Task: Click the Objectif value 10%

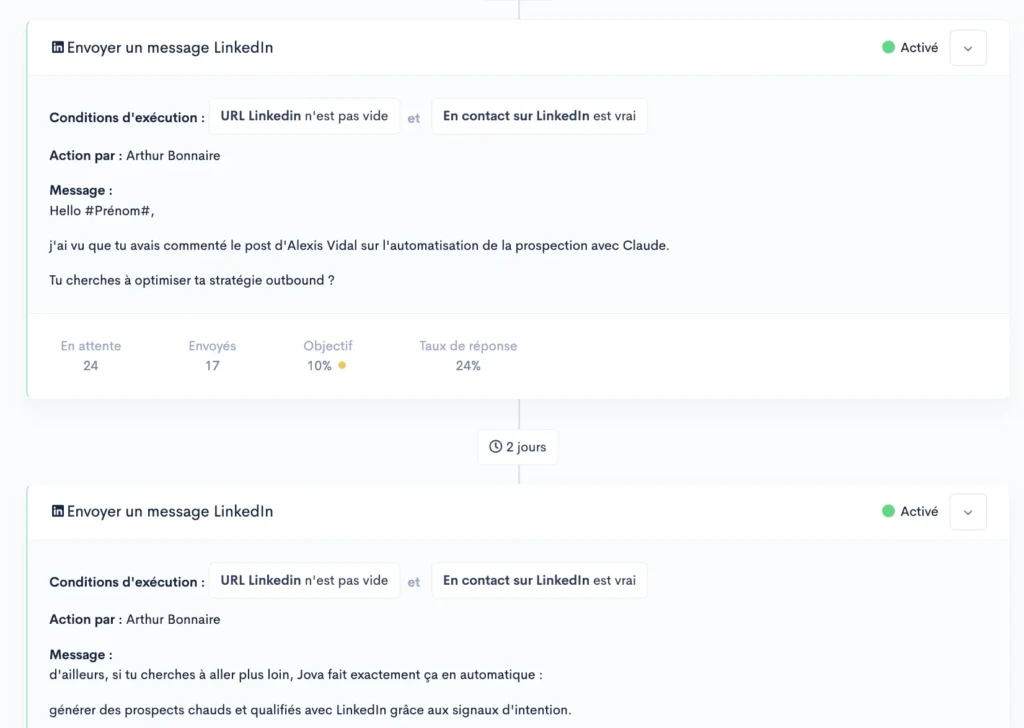Action: (x=319, y=366)
